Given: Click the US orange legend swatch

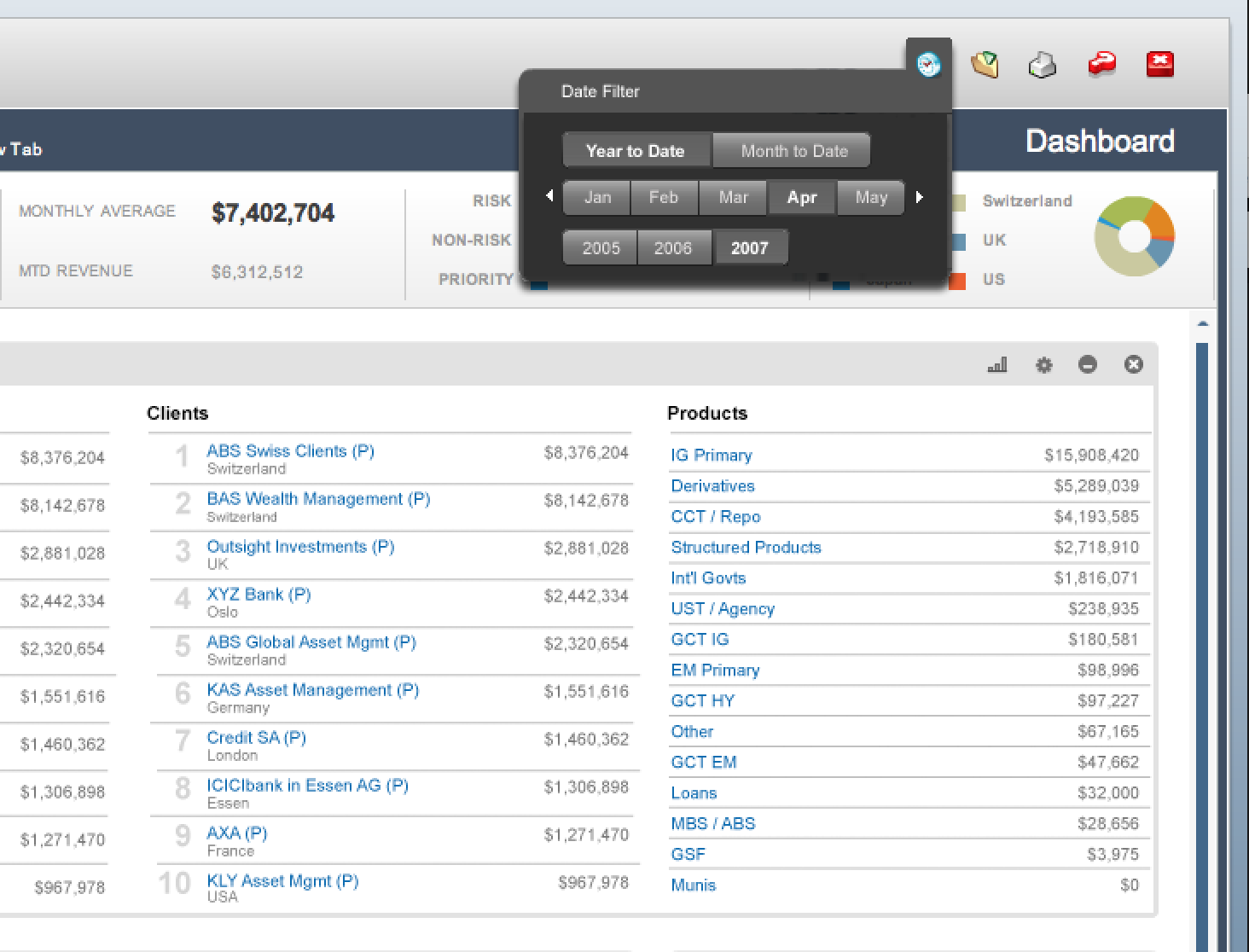Looking at the screenshot, I should 957,281.
